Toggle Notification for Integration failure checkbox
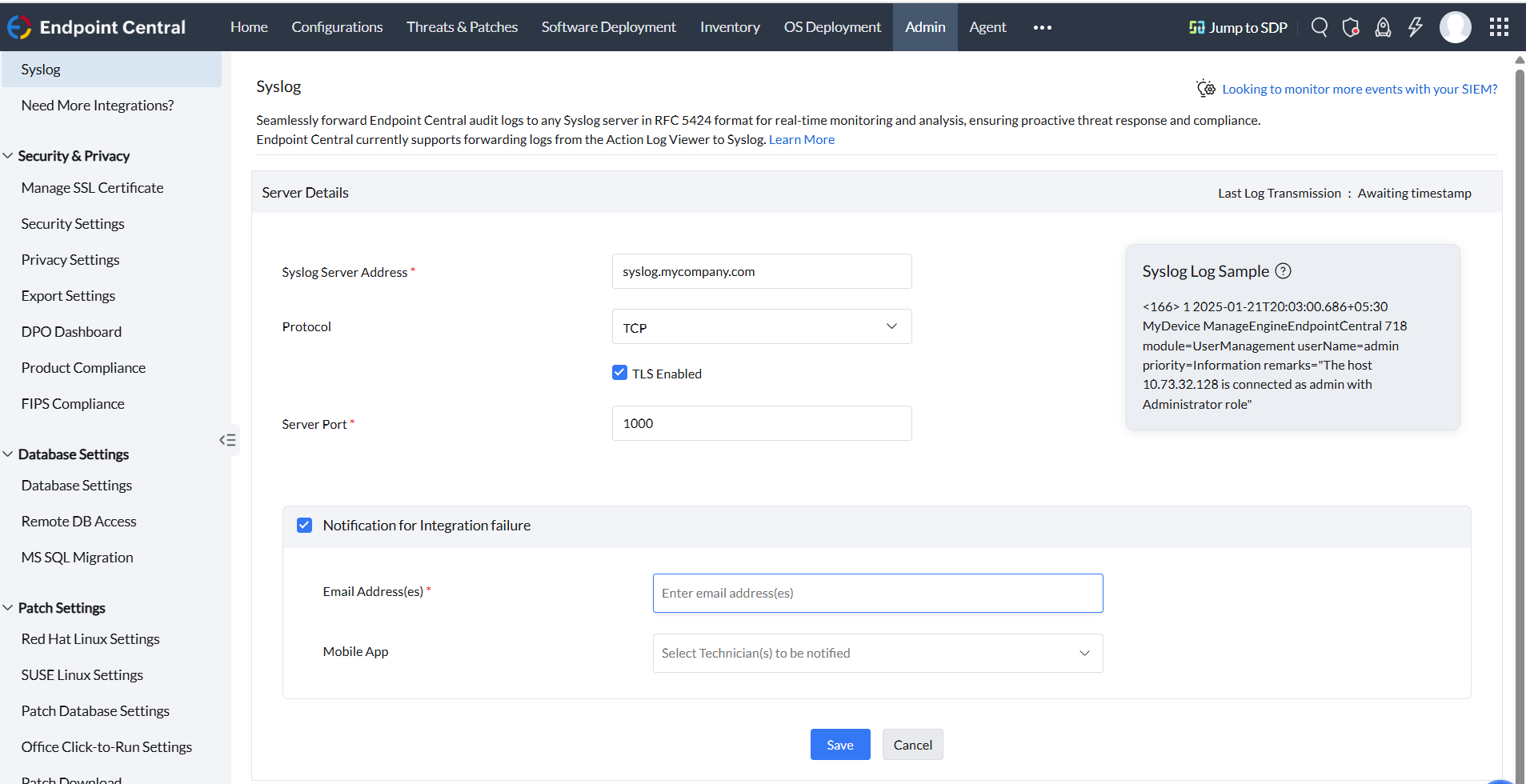 point(304,526)
